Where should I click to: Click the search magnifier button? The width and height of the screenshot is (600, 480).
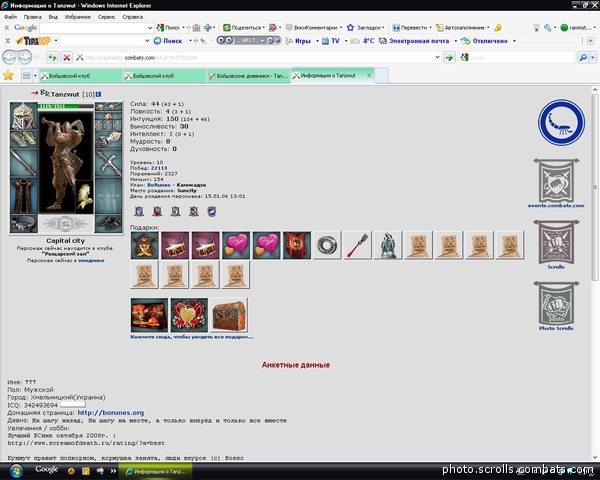583,57
